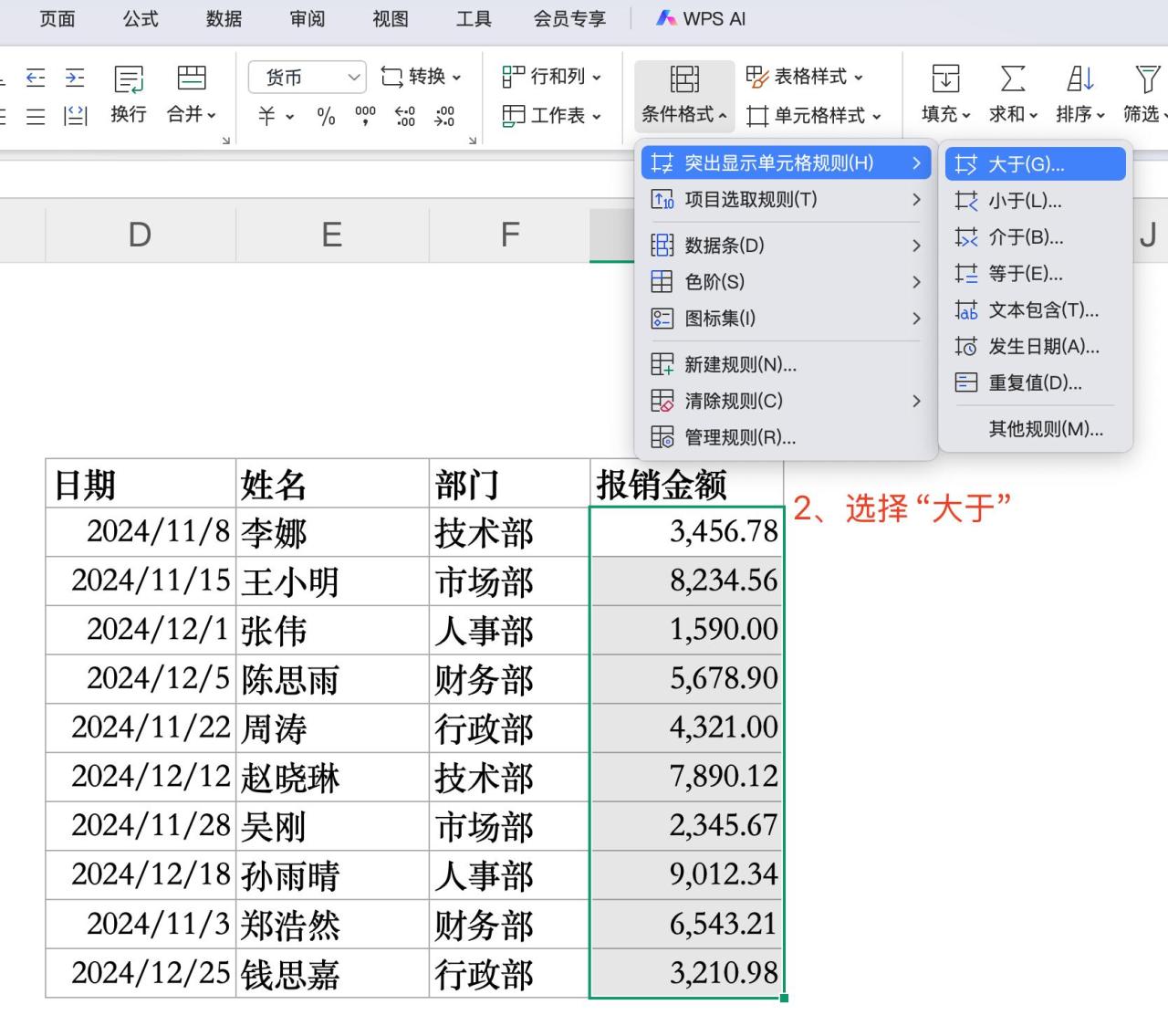Click the alignment group dialog launcher arrow

pyautogui.click(x=225, y=141)
